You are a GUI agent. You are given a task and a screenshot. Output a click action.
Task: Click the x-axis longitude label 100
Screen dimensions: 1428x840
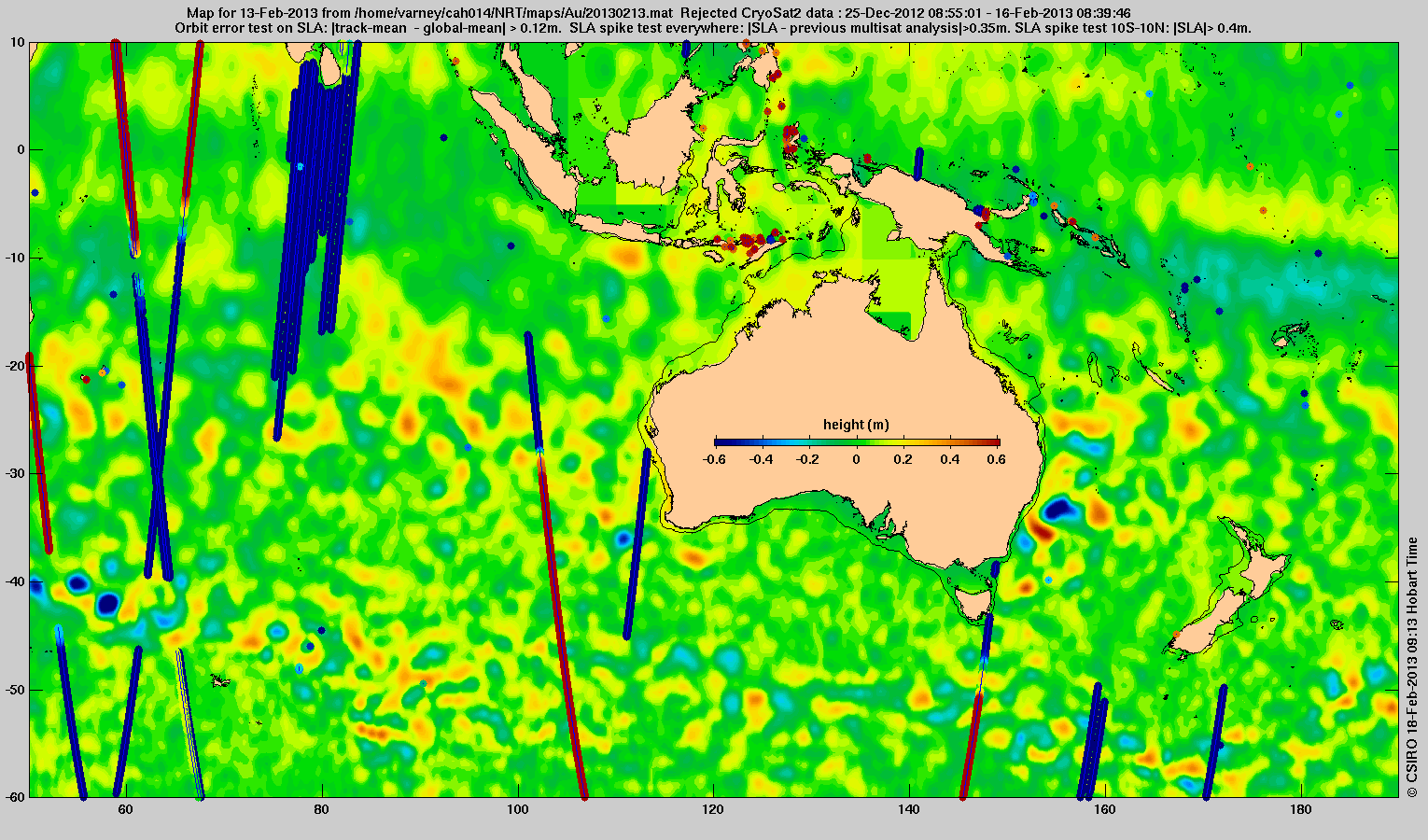tap(517, 809)
